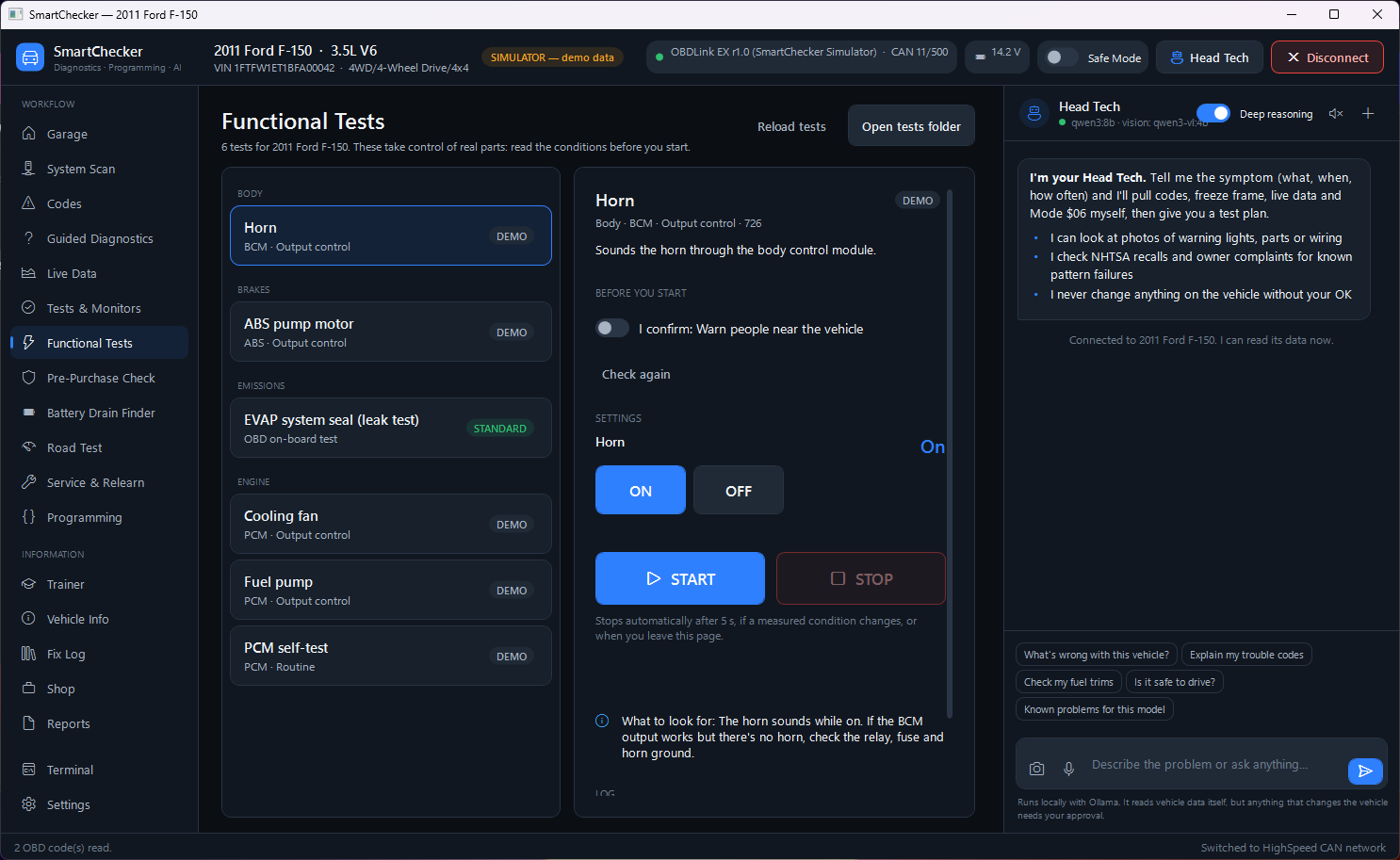
Task: Set Horn setting to ON
Action: click(641, 490)
